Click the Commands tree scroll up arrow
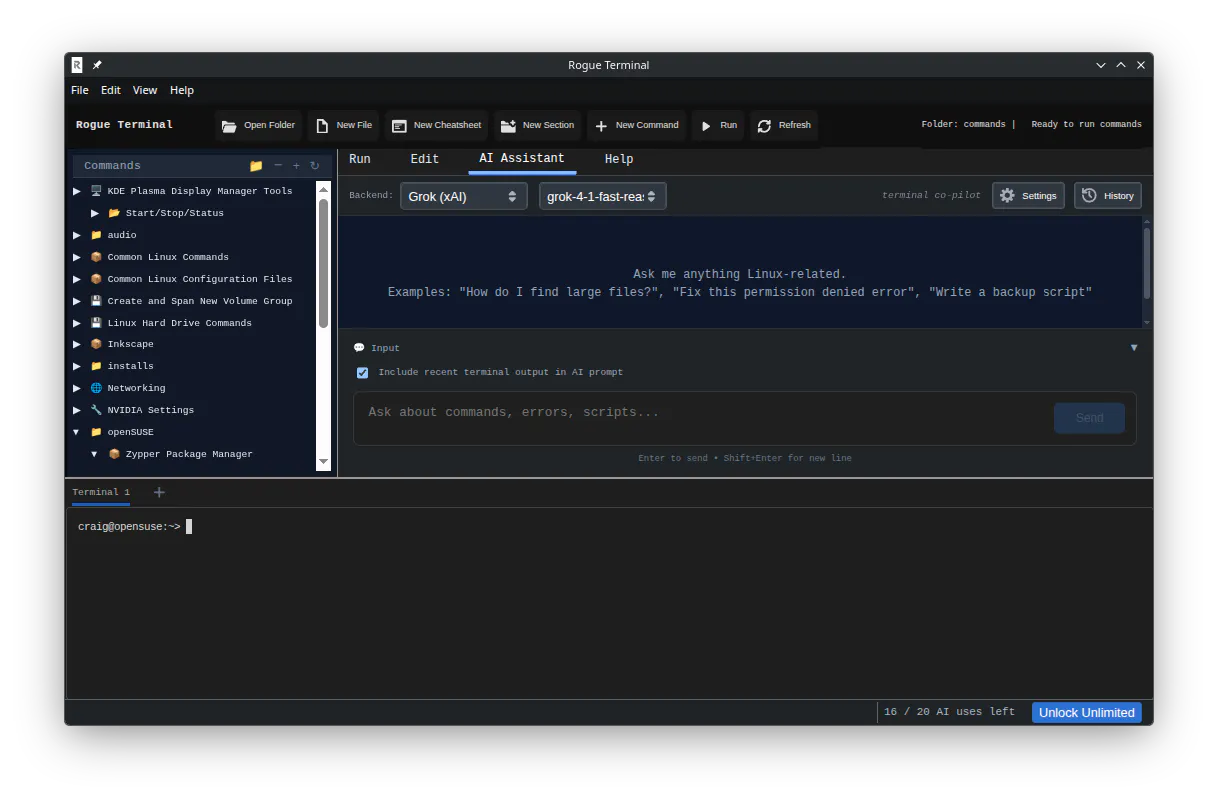The height and width of the screenshot is (802, 1218). tap(323, 188)
